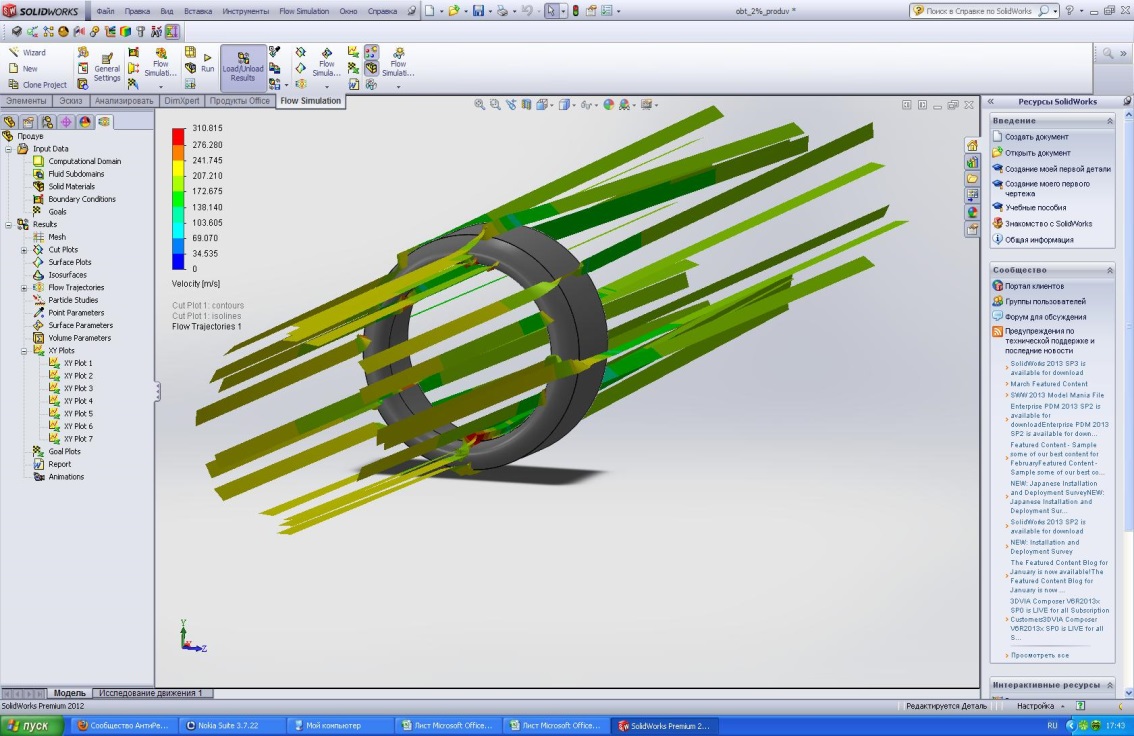
Task: Collapse the Сообщество section
Action: [1109, 270]
